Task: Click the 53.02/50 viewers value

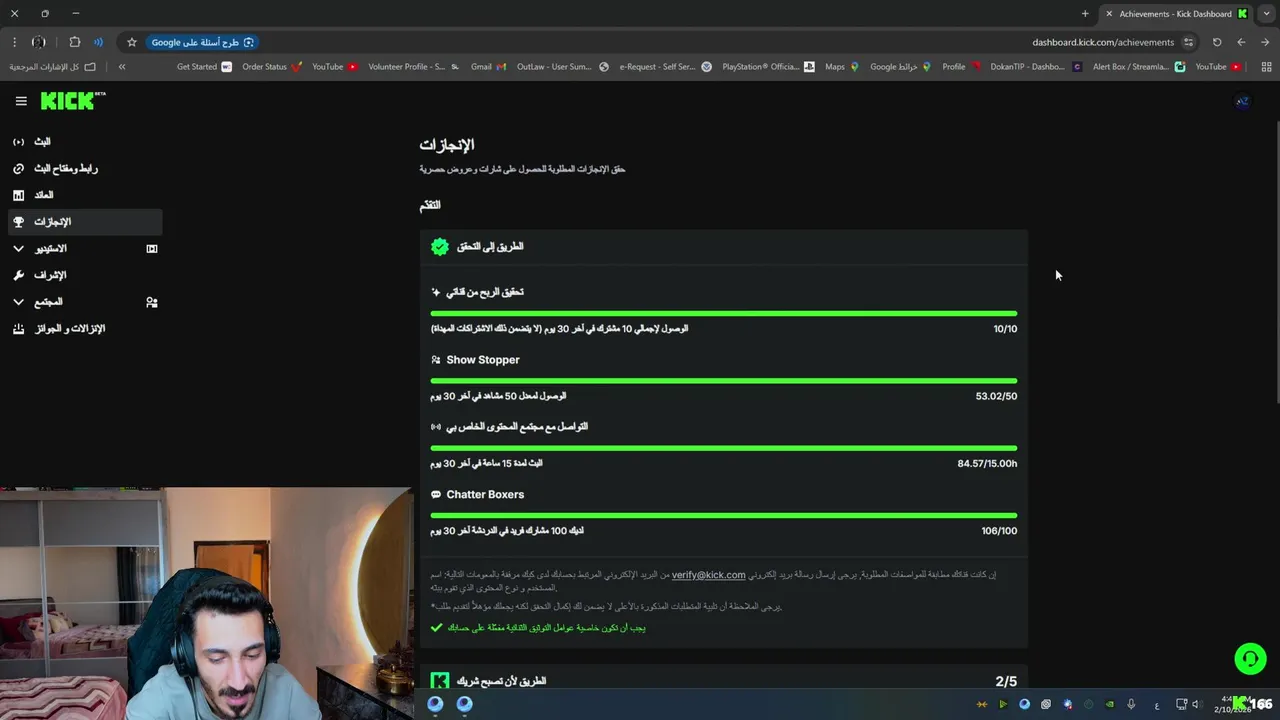Action: click(996, 396)
